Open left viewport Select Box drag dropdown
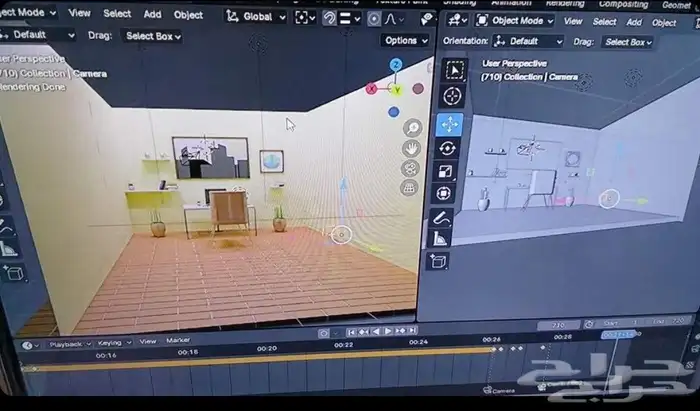Image resolution: width=700 pixels, height=411 pixels. click(153, 36)
